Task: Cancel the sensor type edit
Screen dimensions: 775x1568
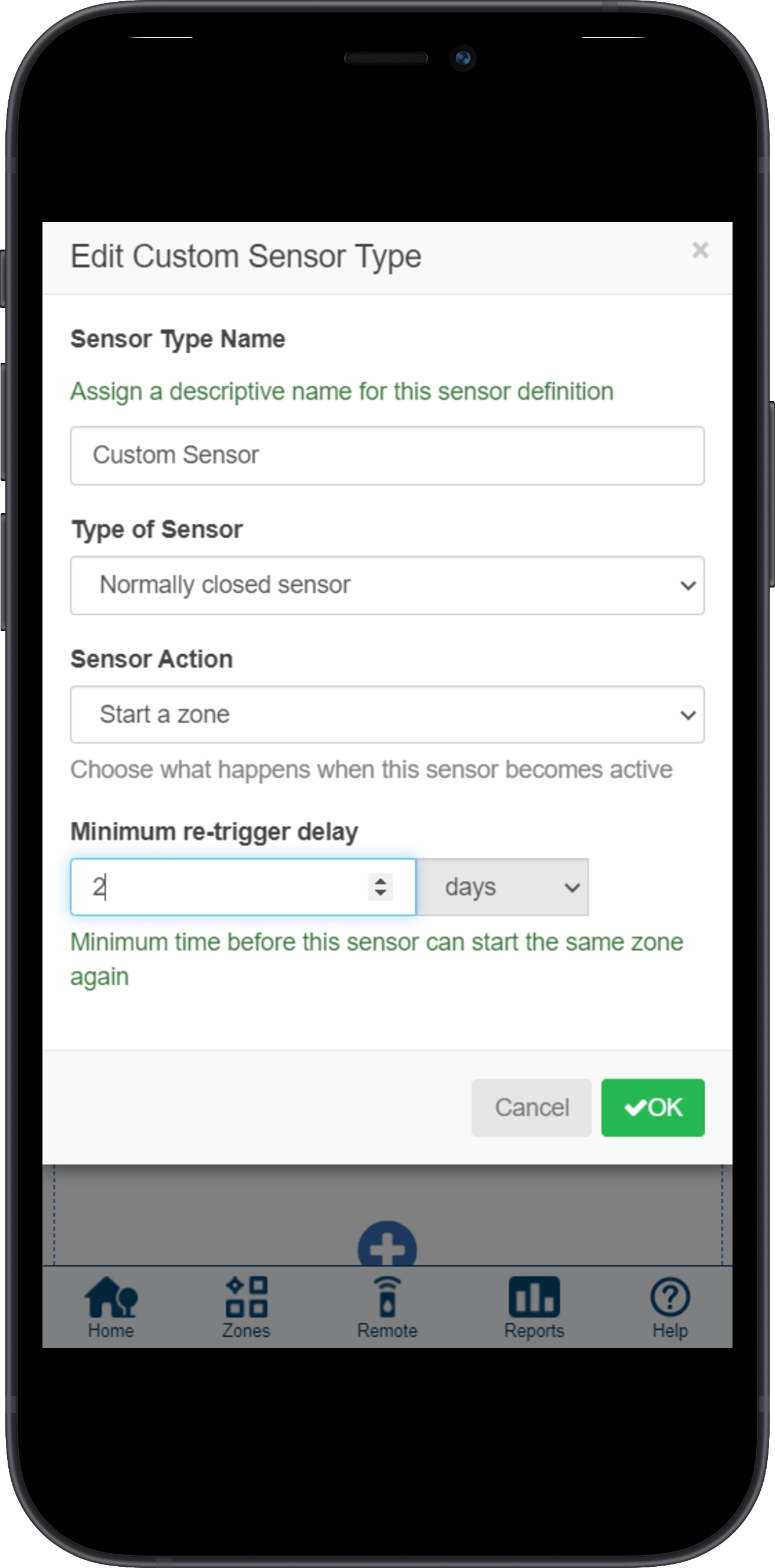Action: tap(531, 1108)
